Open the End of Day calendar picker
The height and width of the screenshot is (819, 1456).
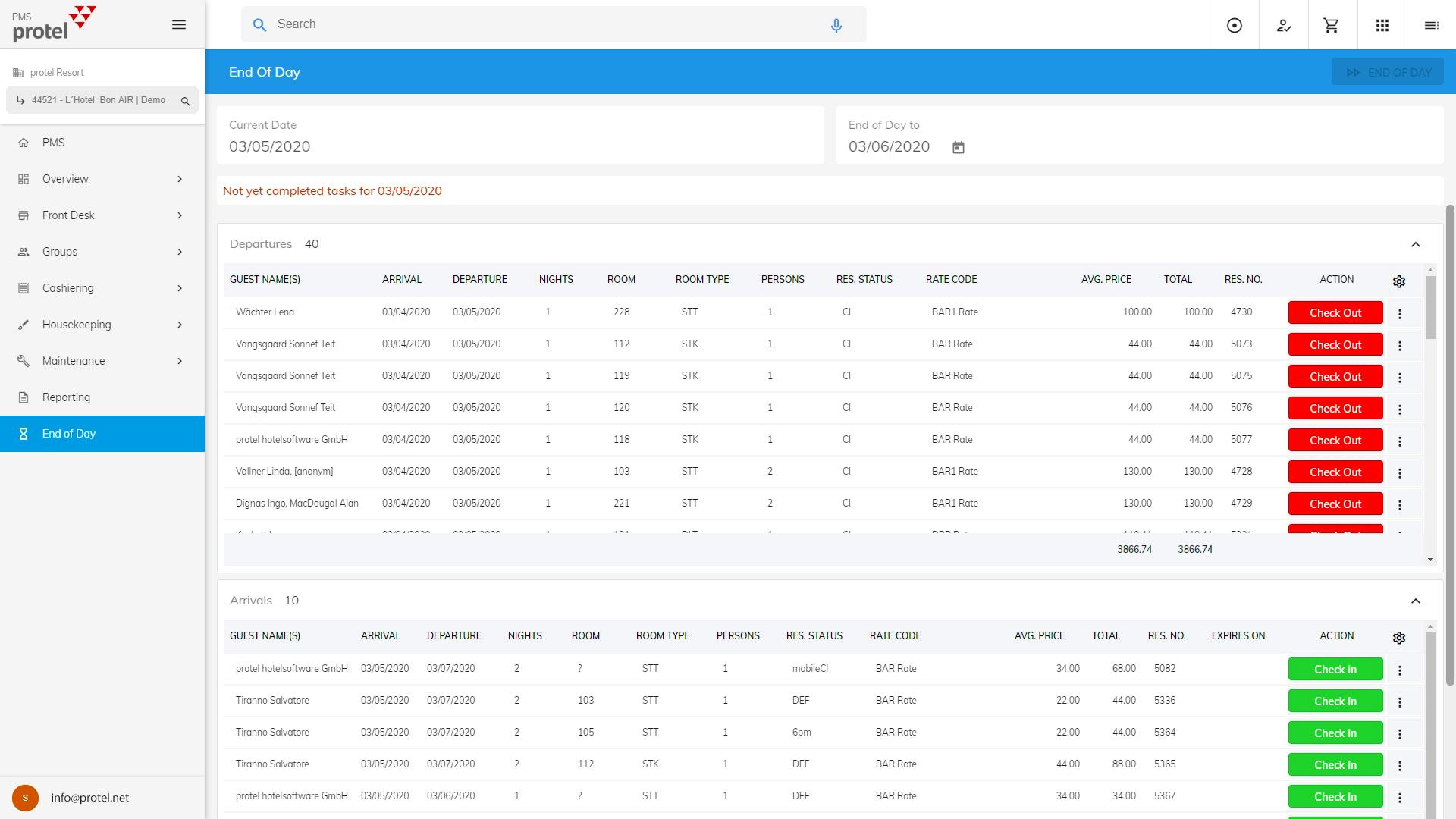[958, 147]
